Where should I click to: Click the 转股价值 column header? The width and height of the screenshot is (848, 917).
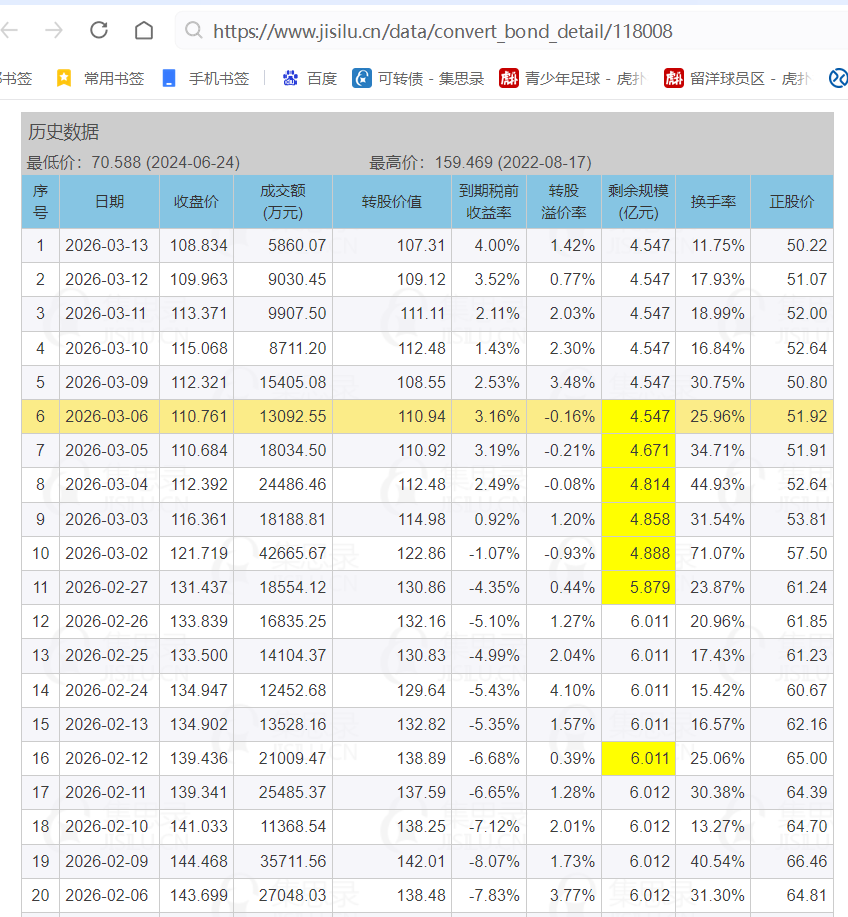[x=391, y=201]
